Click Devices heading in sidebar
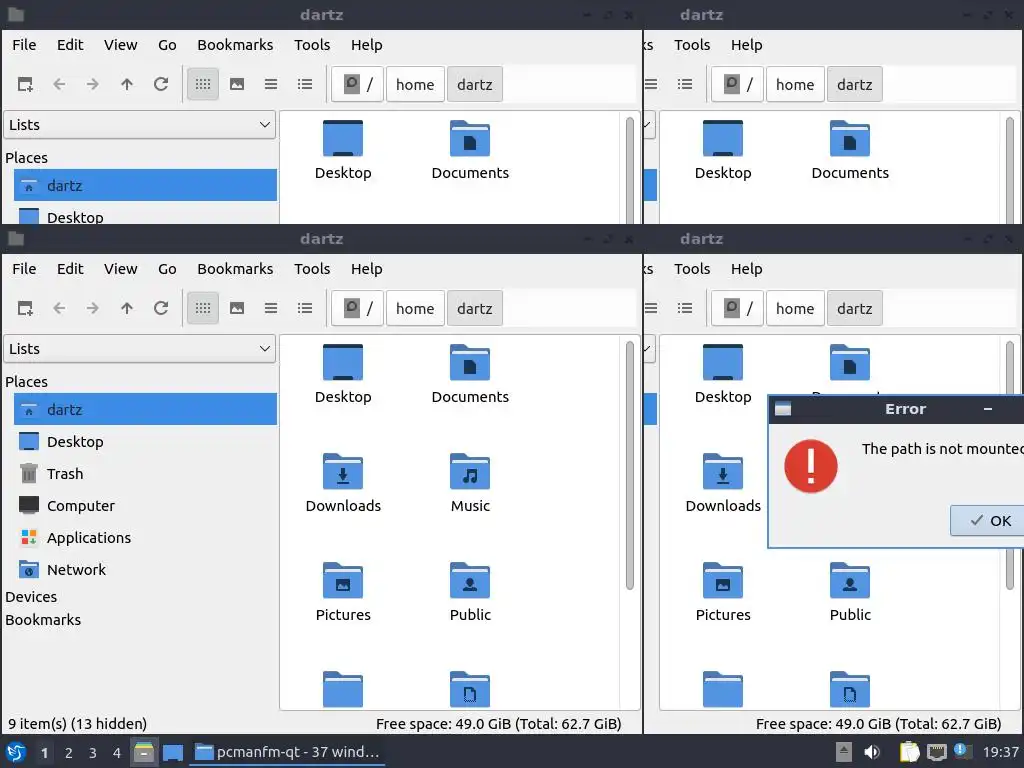Screen dimensions: 1024x768 click(31, 597)
